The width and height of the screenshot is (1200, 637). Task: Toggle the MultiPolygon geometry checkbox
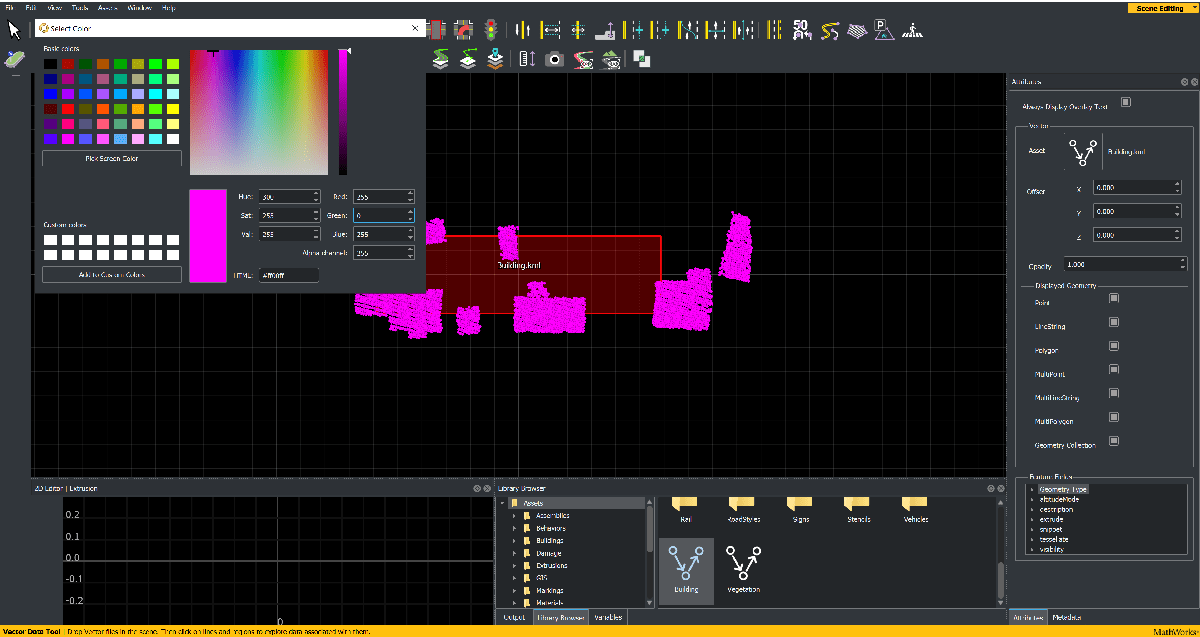1114,419
